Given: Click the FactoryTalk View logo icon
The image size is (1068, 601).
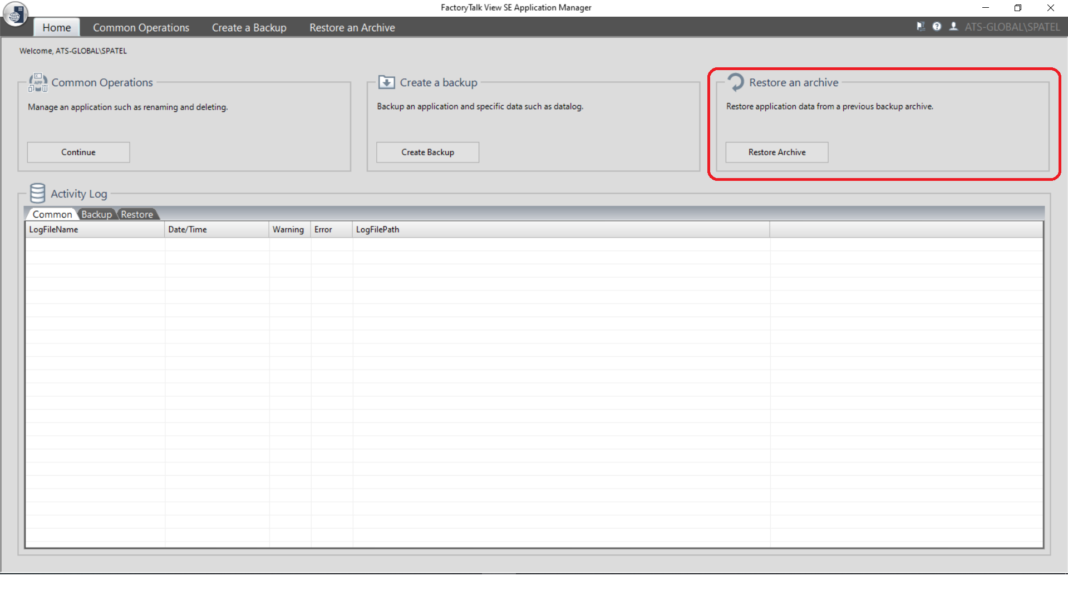Looking at the screenshot, I should click(x=16, y=14).
